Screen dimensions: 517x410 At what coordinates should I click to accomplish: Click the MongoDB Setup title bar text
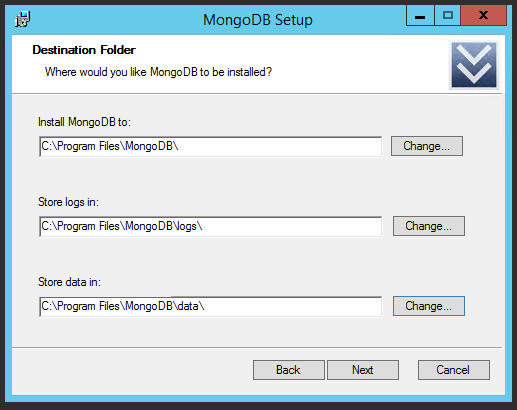pyautogui.click(x=258, y=20)
